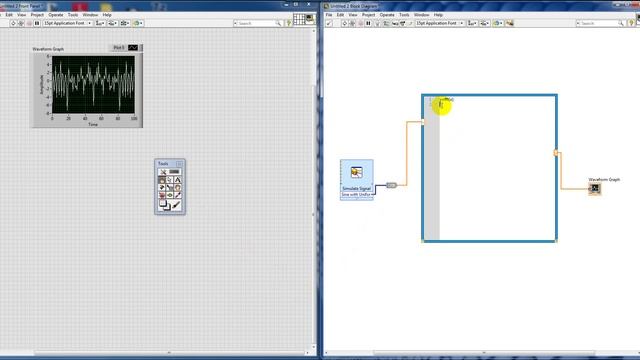Open Operate menu in Block Diagram window
Image resolution: width=640 pixels, height=360 pixels.
tap(387, 15)
